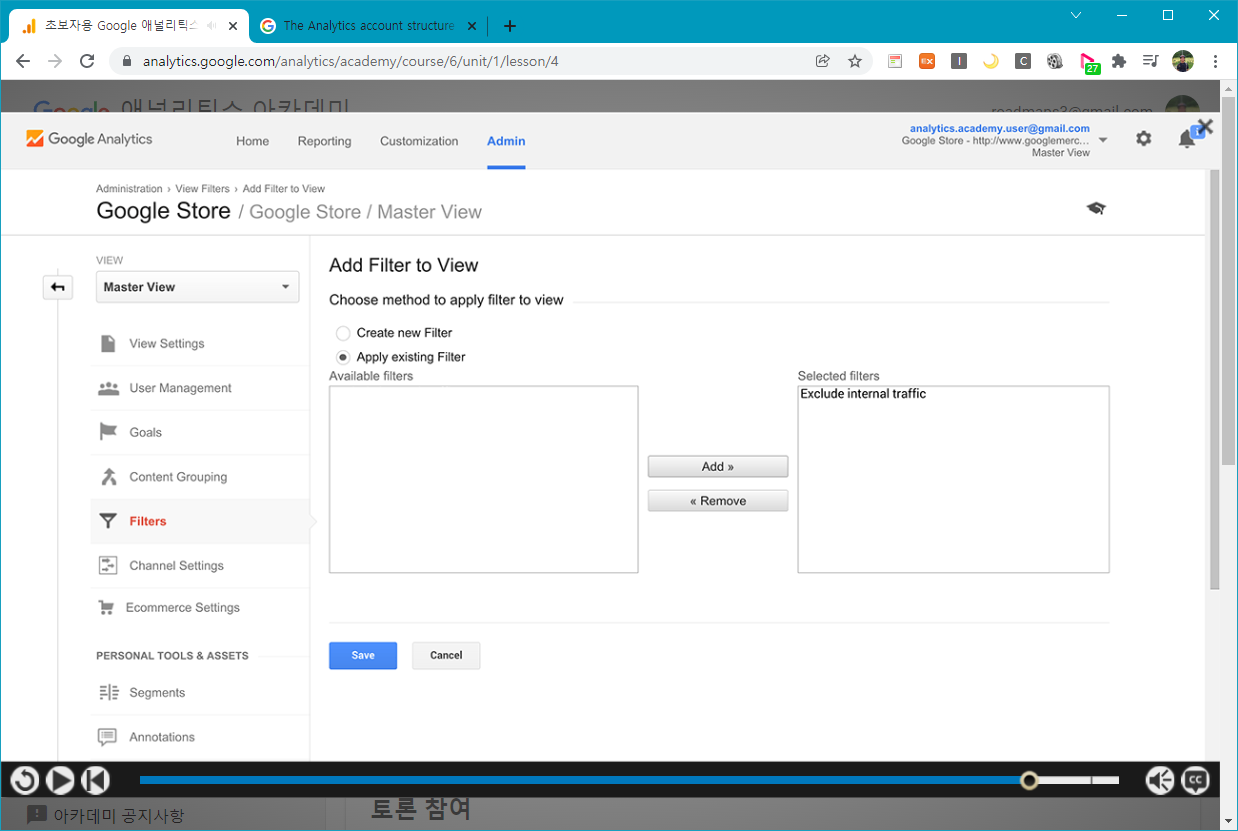Toggle closed captions with the CC icon

pos(1196,780)
